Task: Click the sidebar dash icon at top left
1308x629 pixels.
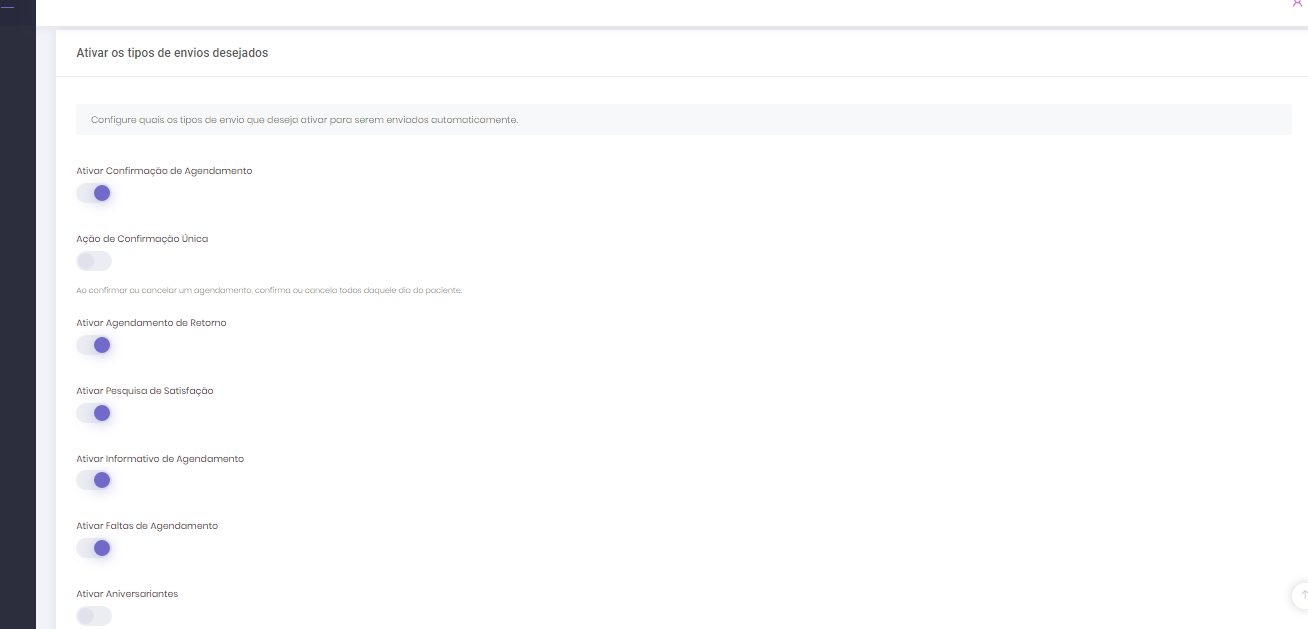Action: click(8, 8)
